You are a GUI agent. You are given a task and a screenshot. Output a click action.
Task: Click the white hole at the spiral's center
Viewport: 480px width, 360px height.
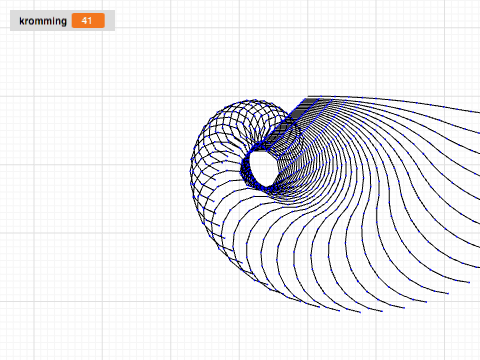pyautogui.click(x=263, y=168)
